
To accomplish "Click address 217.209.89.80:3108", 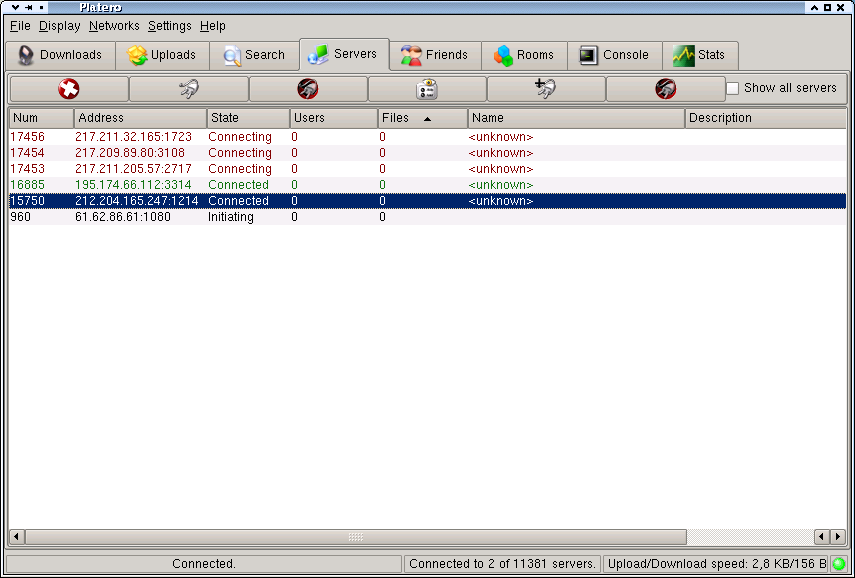I will tap(130, 153).
